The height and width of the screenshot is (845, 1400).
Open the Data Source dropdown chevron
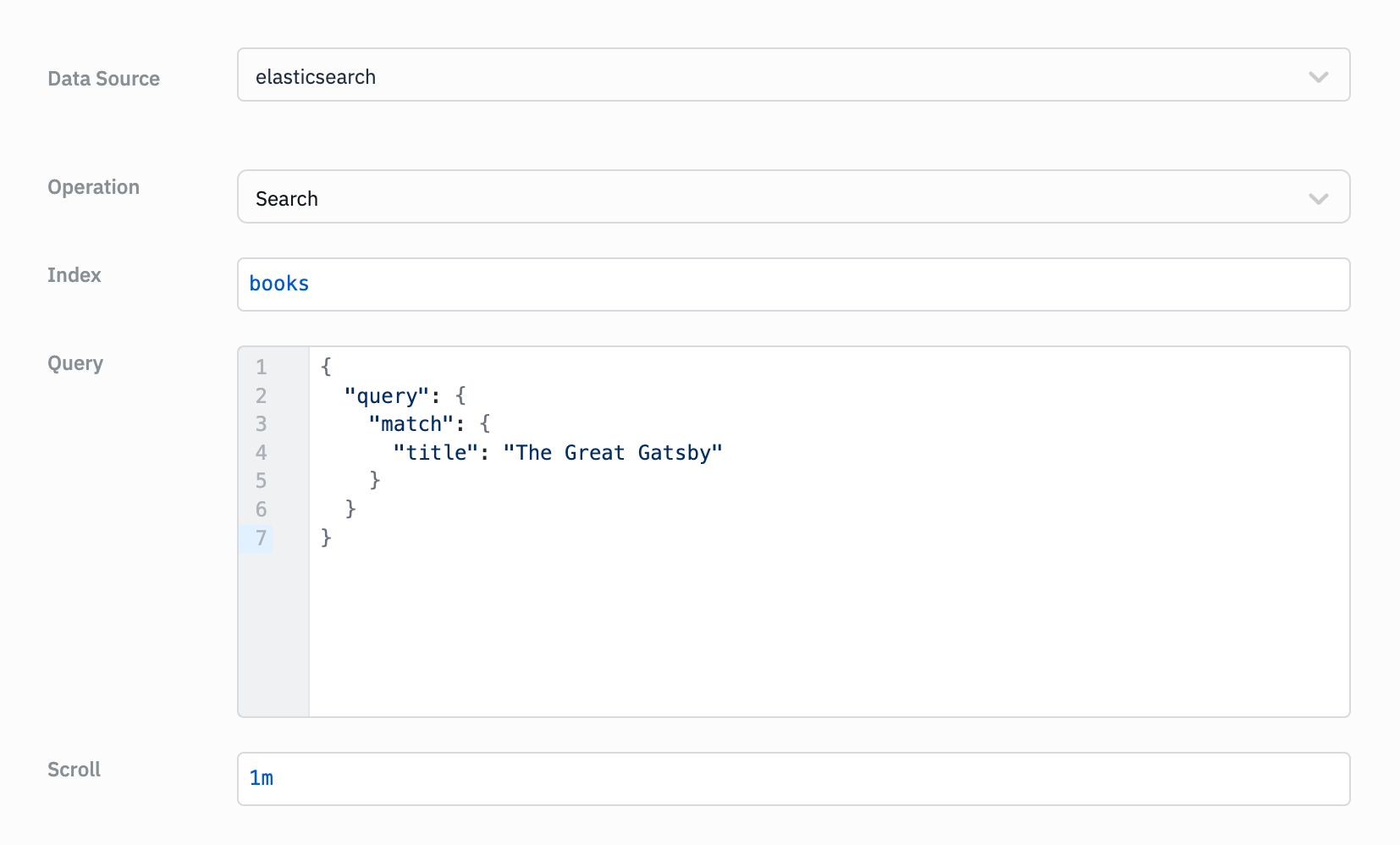tap(1318, 77)
